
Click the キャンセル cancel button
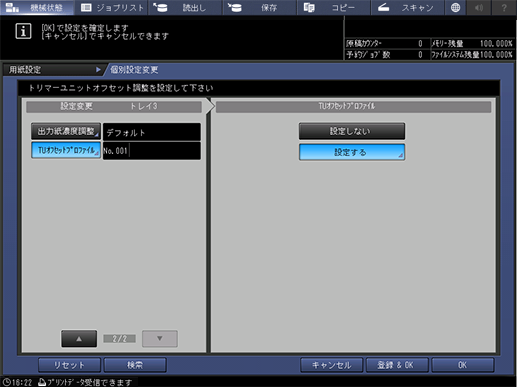(x=331, y=365)
